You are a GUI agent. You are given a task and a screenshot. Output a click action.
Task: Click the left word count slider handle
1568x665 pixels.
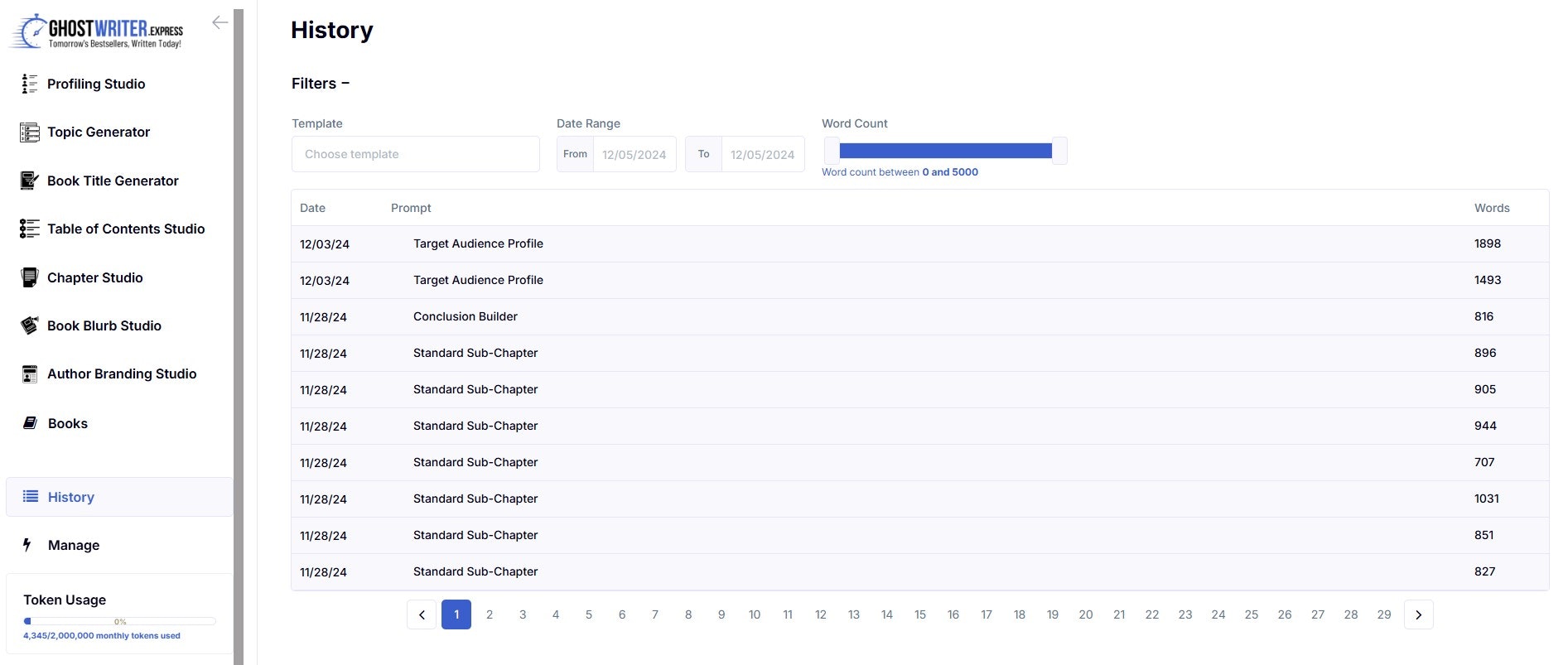point(832,151)
